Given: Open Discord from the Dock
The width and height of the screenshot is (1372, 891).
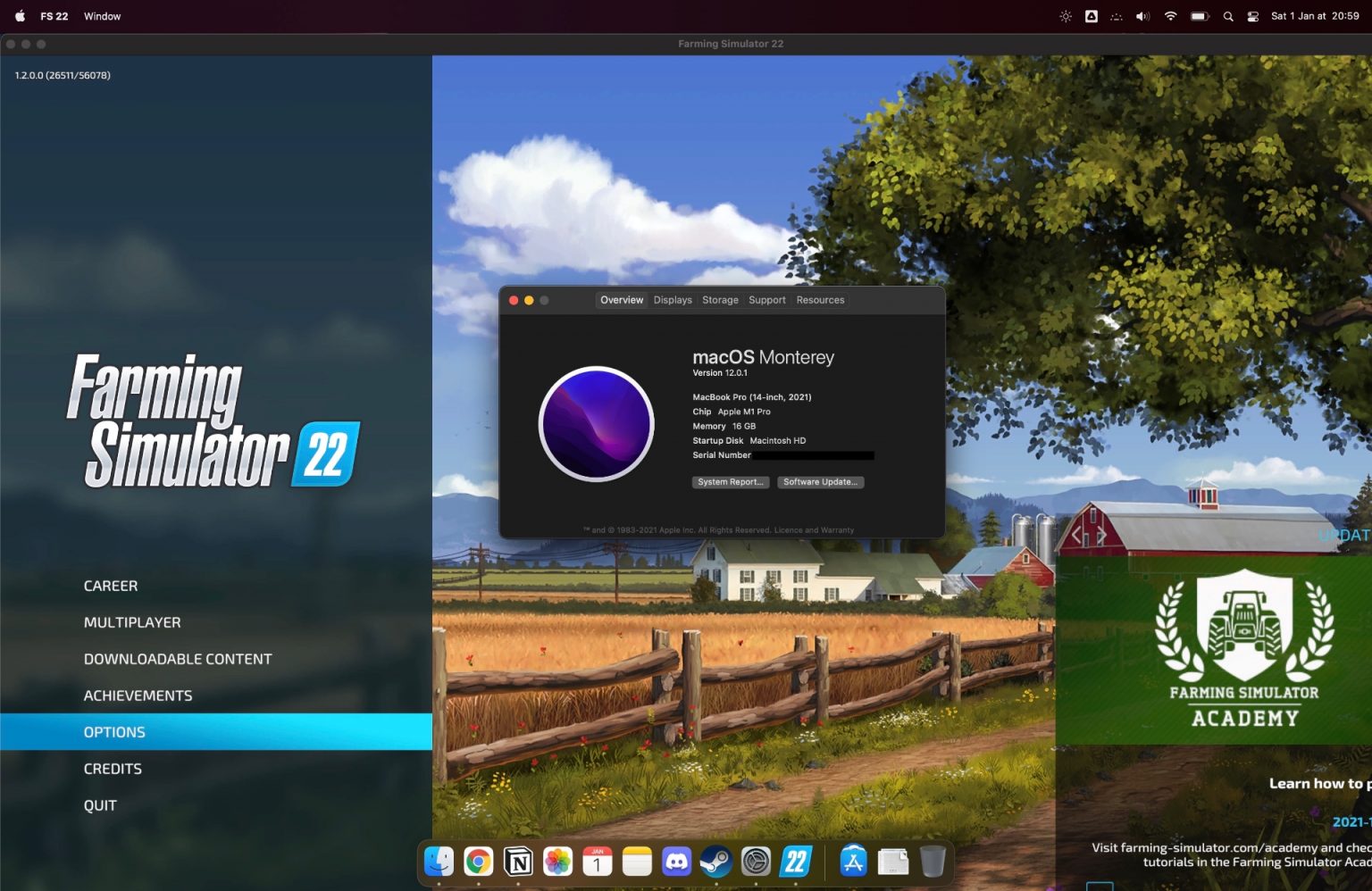Looking at the screenshot, I should coord(676,861).
